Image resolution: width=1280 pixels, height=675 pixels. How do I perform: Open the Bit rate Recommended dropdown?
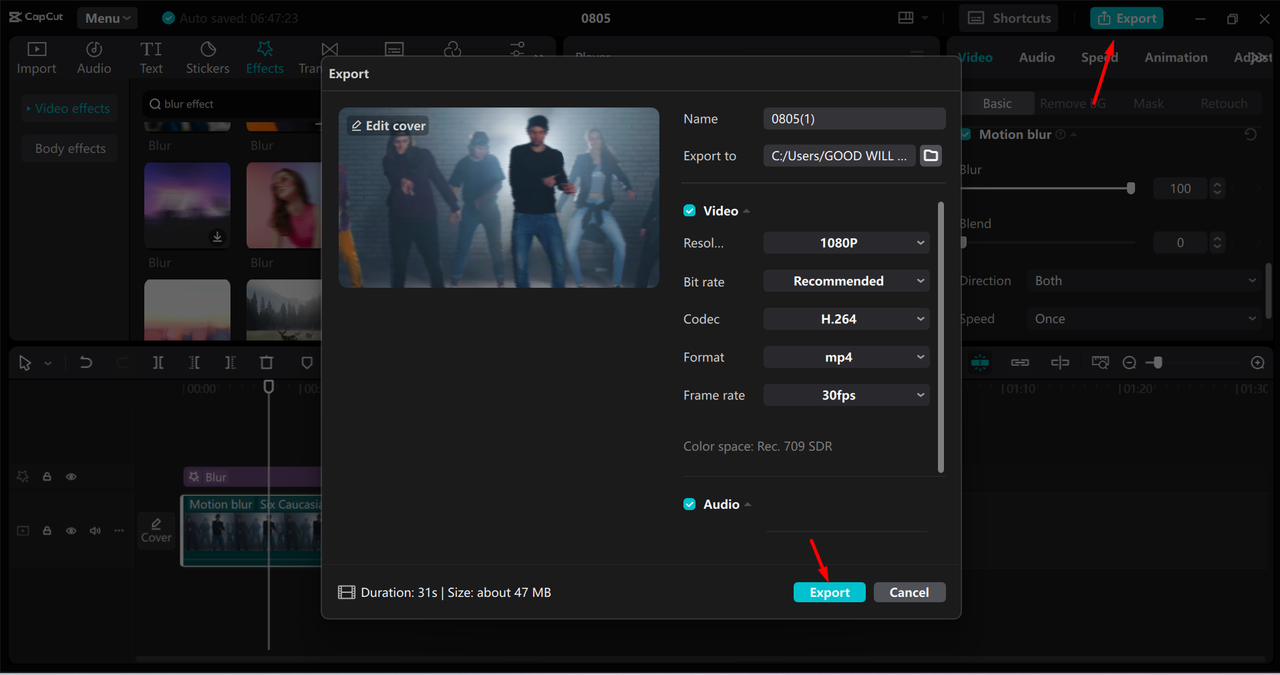[846, 281]
